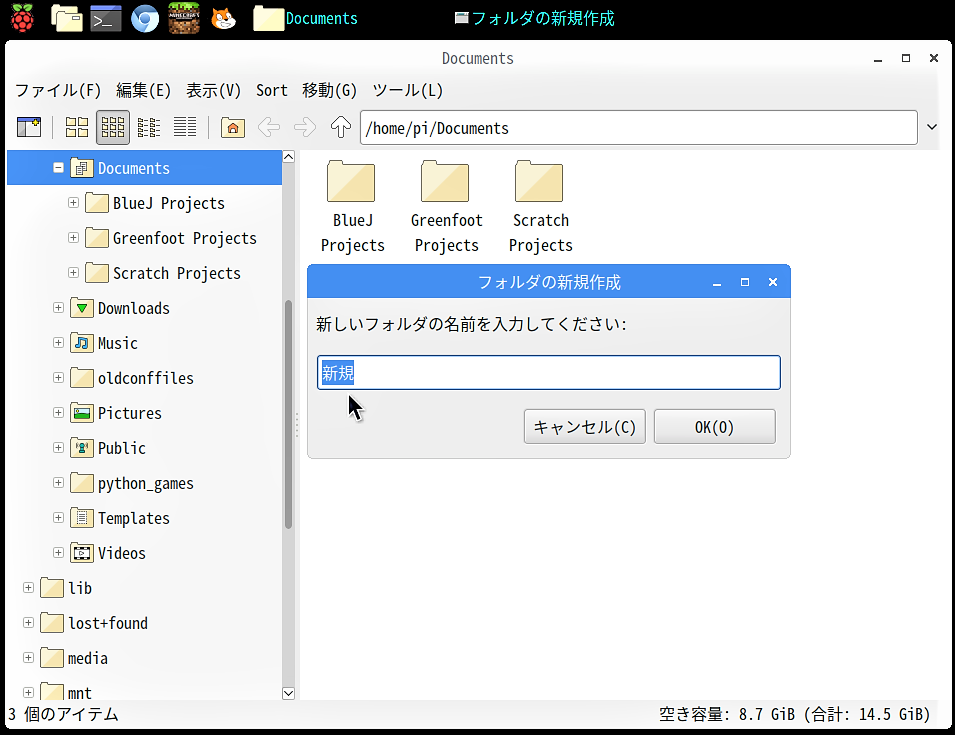Click the キャンセル(C) button
The width and height of the screenshot is (955, 735).
point(585,427)
